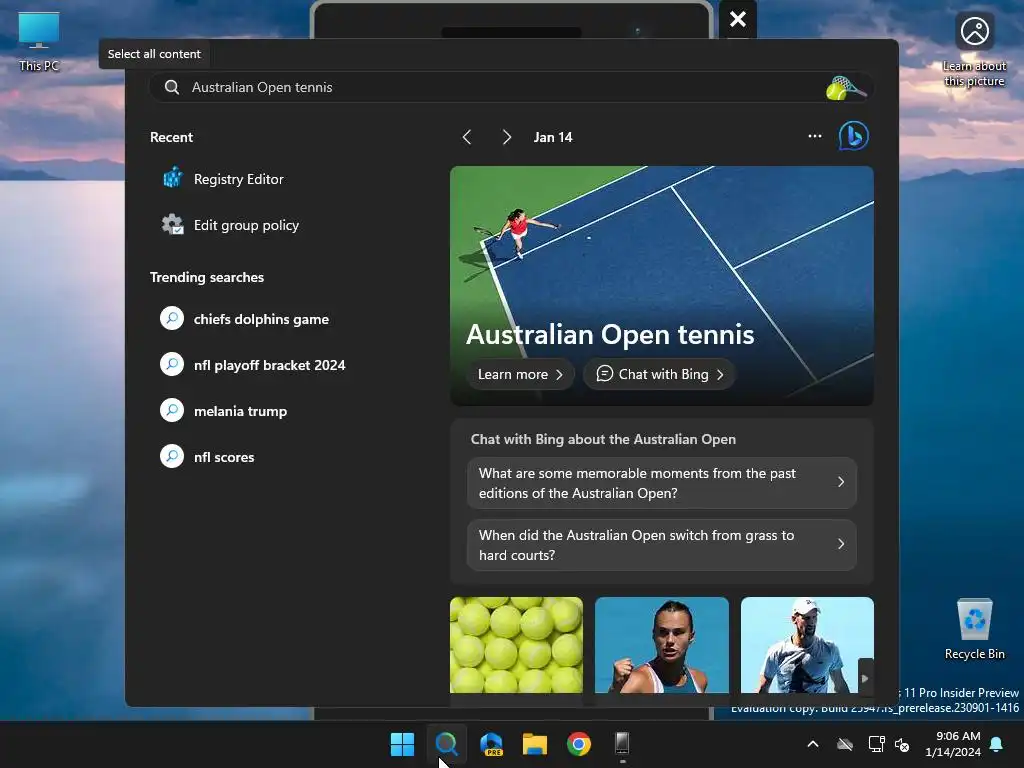The width and height of the screenshot is (1024, 768).
Task: Click thumbnail row next arrow
Action: click(x=865, y=678)
